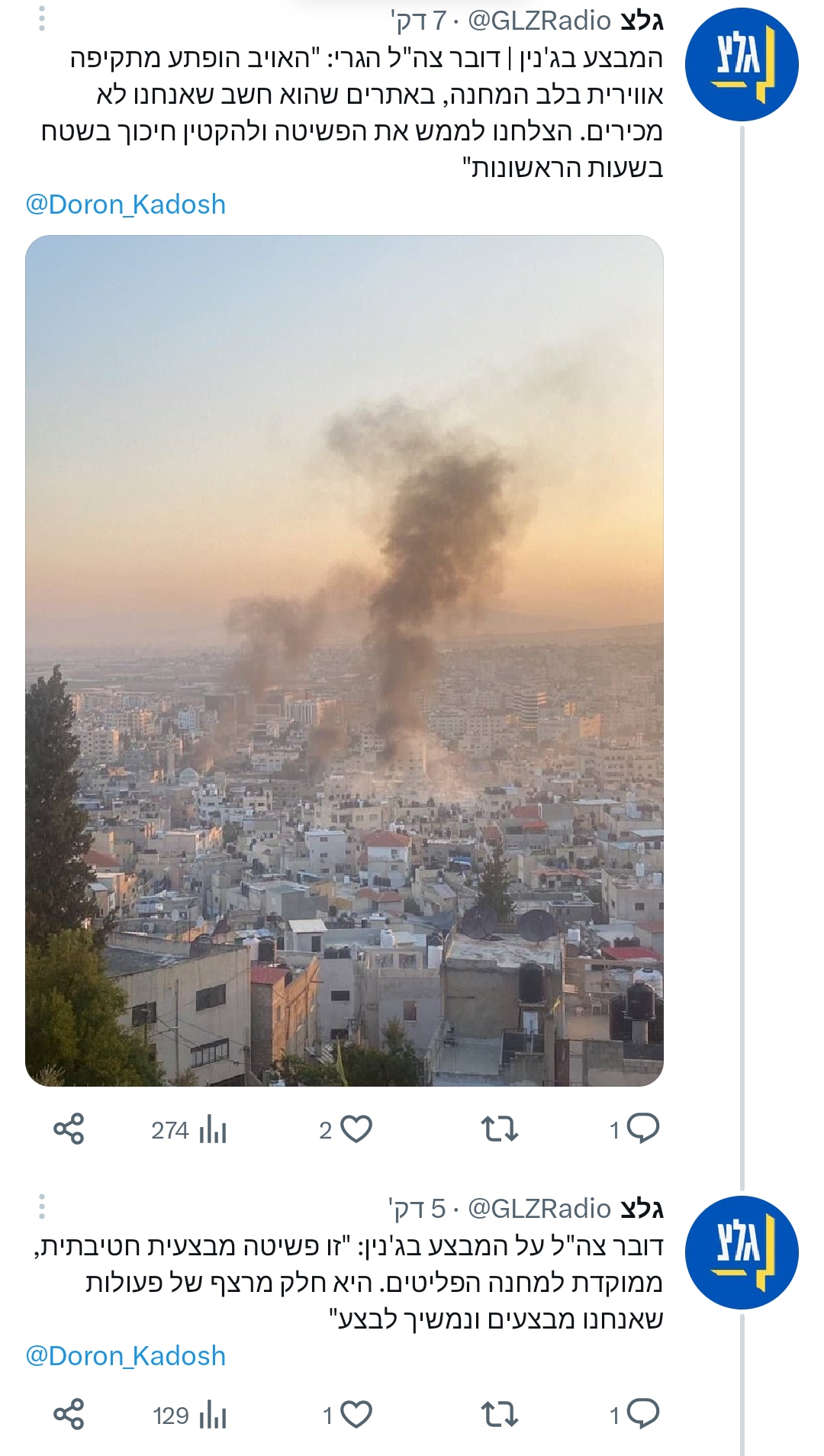The image size is (824, 1456).
Task: Open three-dot menu on first tweet
Action: tap(42, 19)
